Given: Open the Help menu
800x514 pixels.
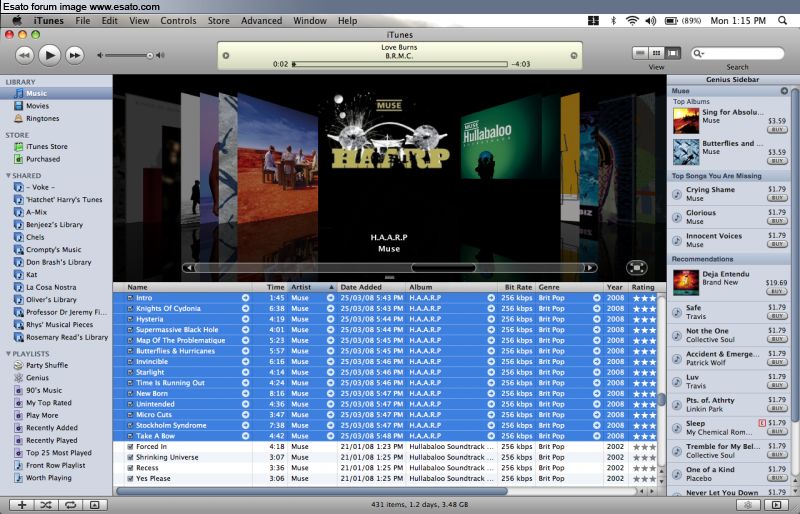Looking at the screenshot, I should coord(347,20).
